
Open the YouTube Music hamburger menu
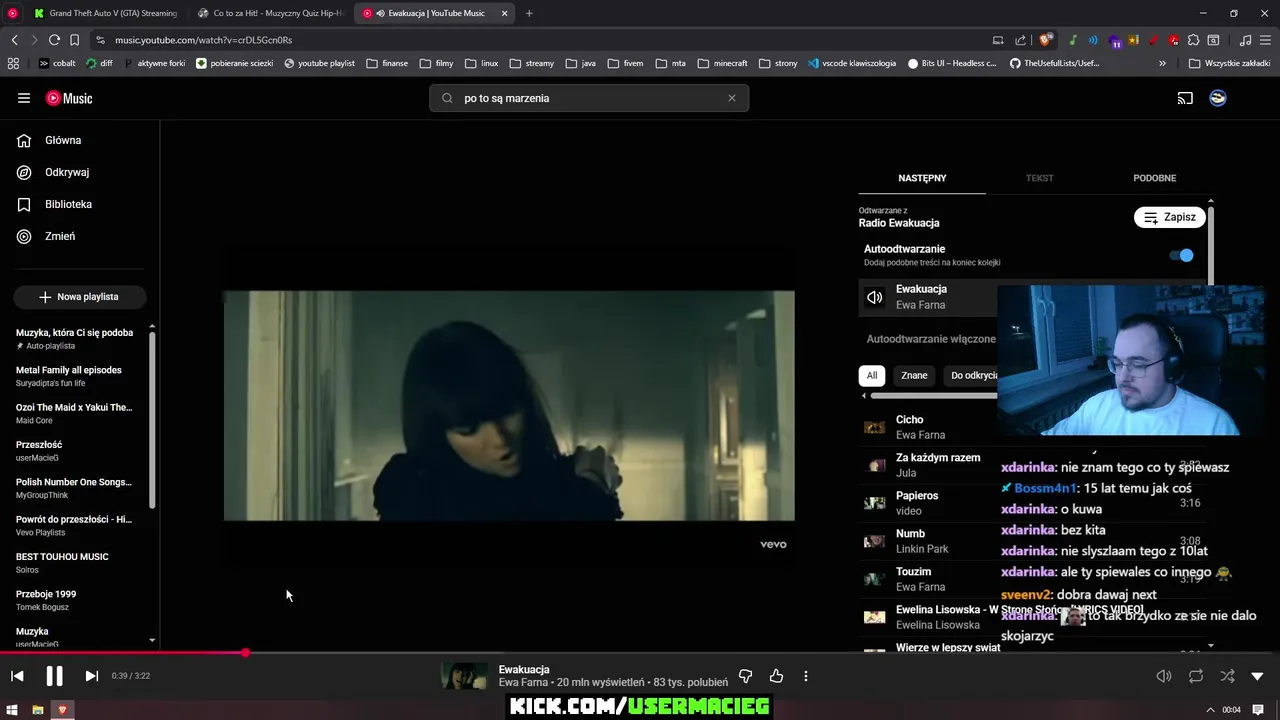click(24, 98)
